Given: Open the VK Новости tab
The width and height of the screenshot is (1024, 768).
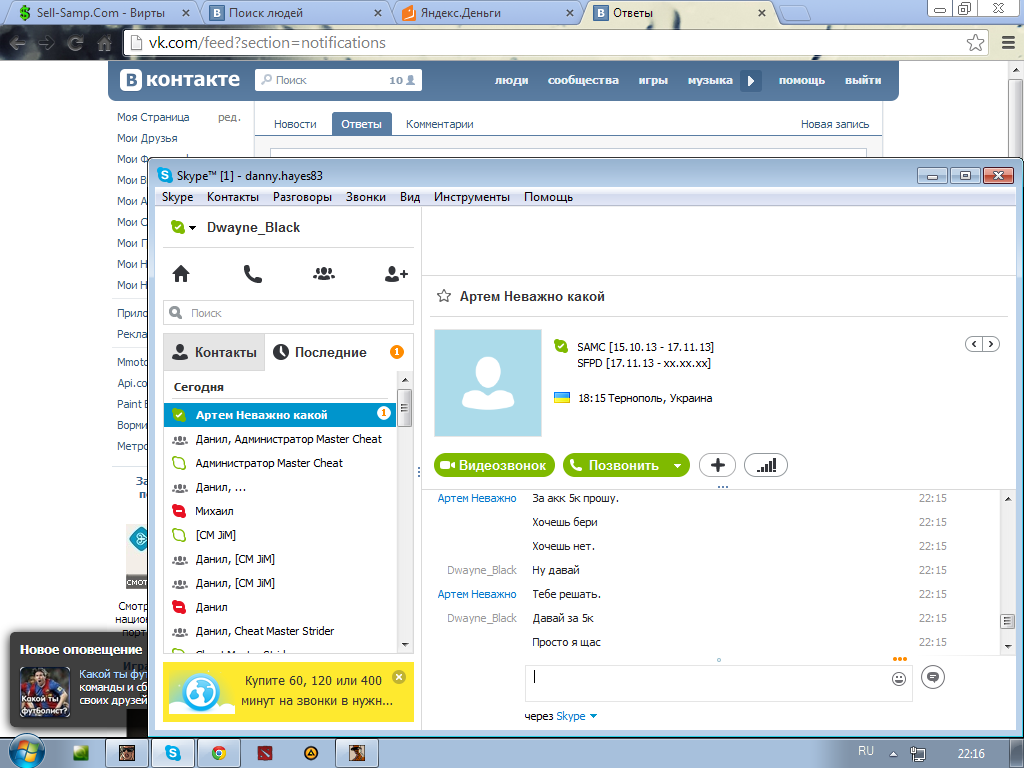Looking at the screenshot, I should [295, 124].
